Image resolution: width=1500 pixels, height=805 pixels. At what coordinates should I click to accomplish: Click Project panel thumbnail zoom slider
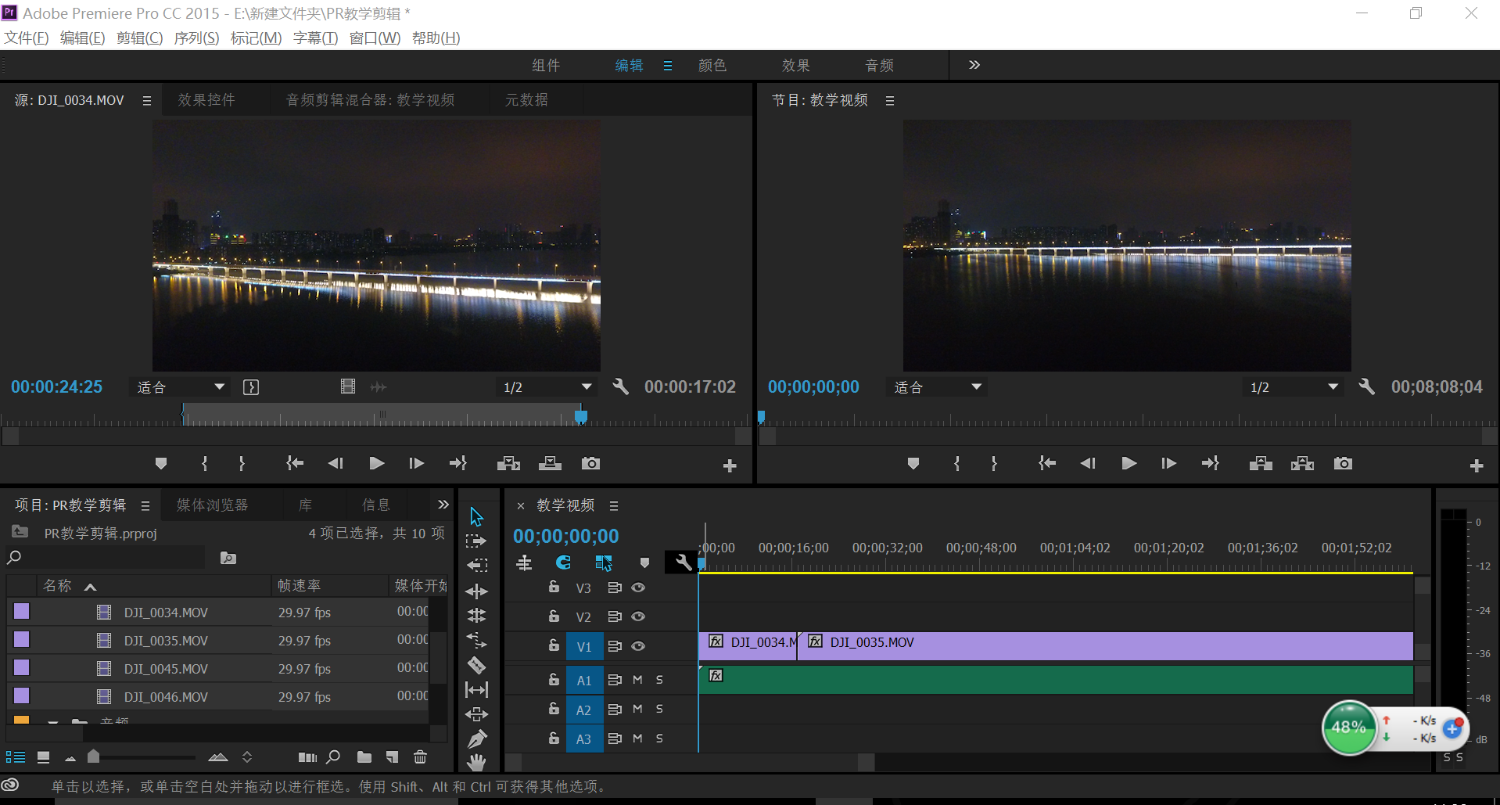(93, 757)
